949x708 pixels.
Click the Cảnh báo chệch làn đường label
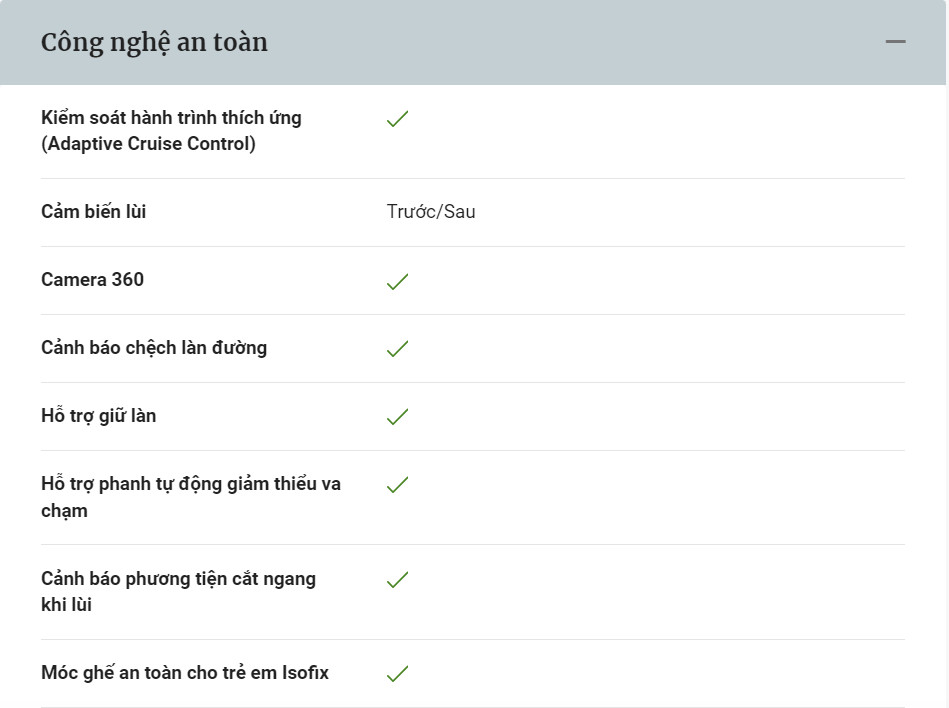[x=154, y=348]
